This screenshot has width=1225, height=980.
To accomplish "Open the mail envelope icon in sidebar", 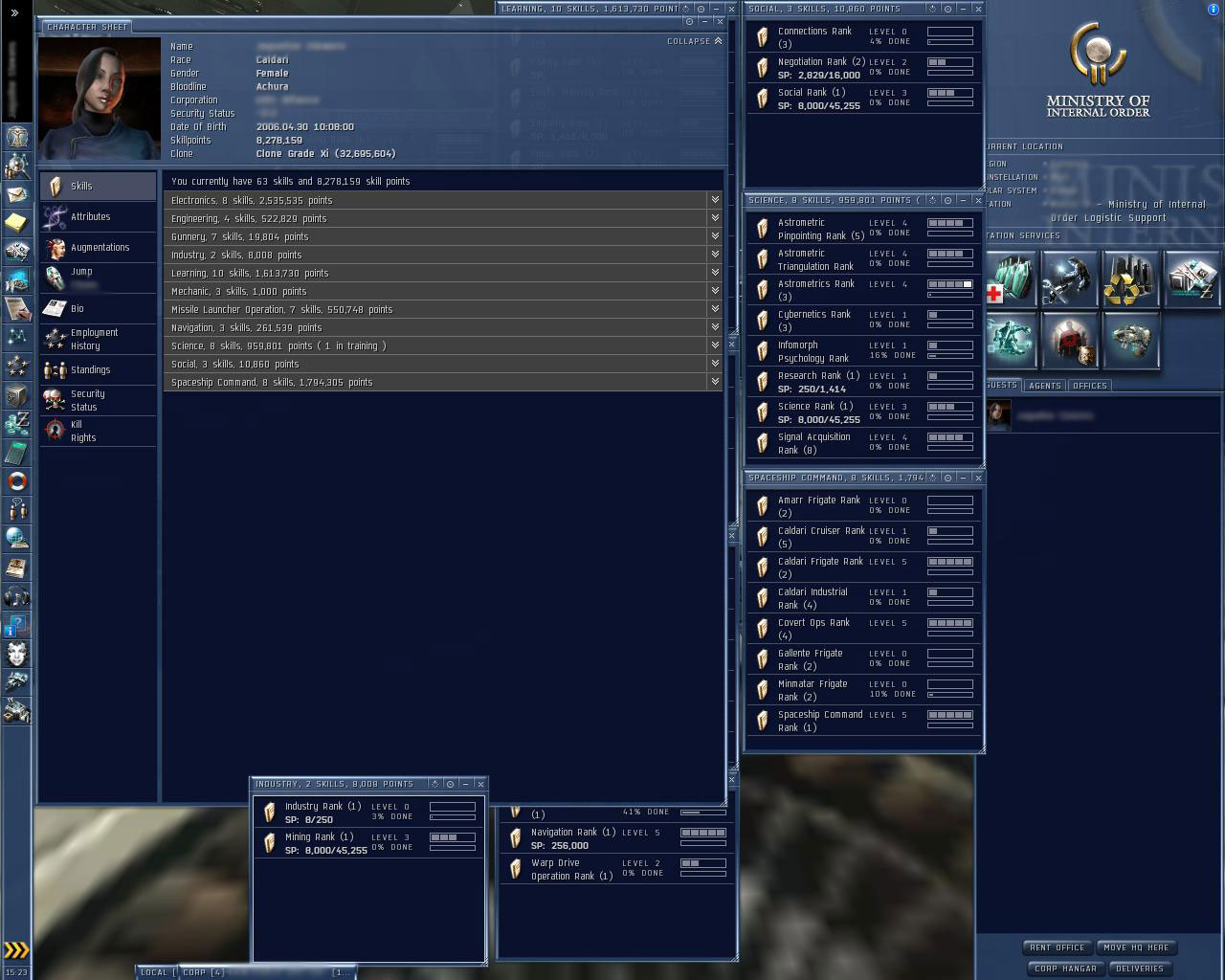I will pos(17,193).
